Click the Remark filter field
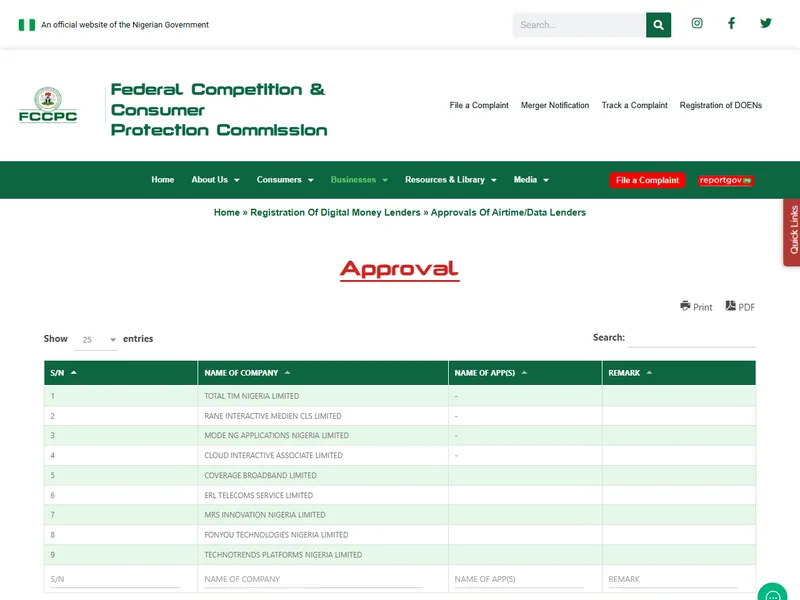 (x=673, y=580)
